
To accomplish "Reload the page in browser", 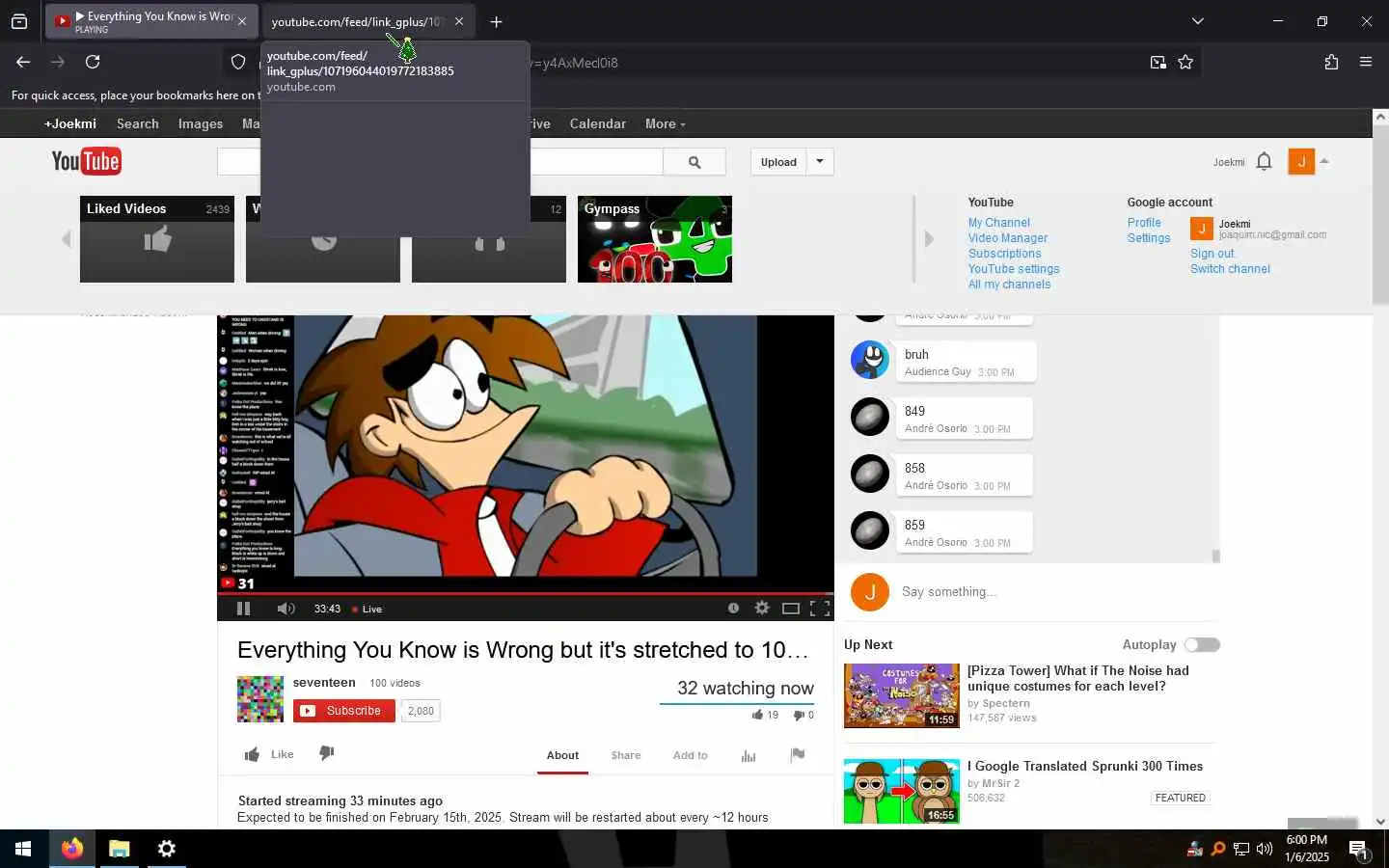I will pyautogui.click(x=93, y=62).
